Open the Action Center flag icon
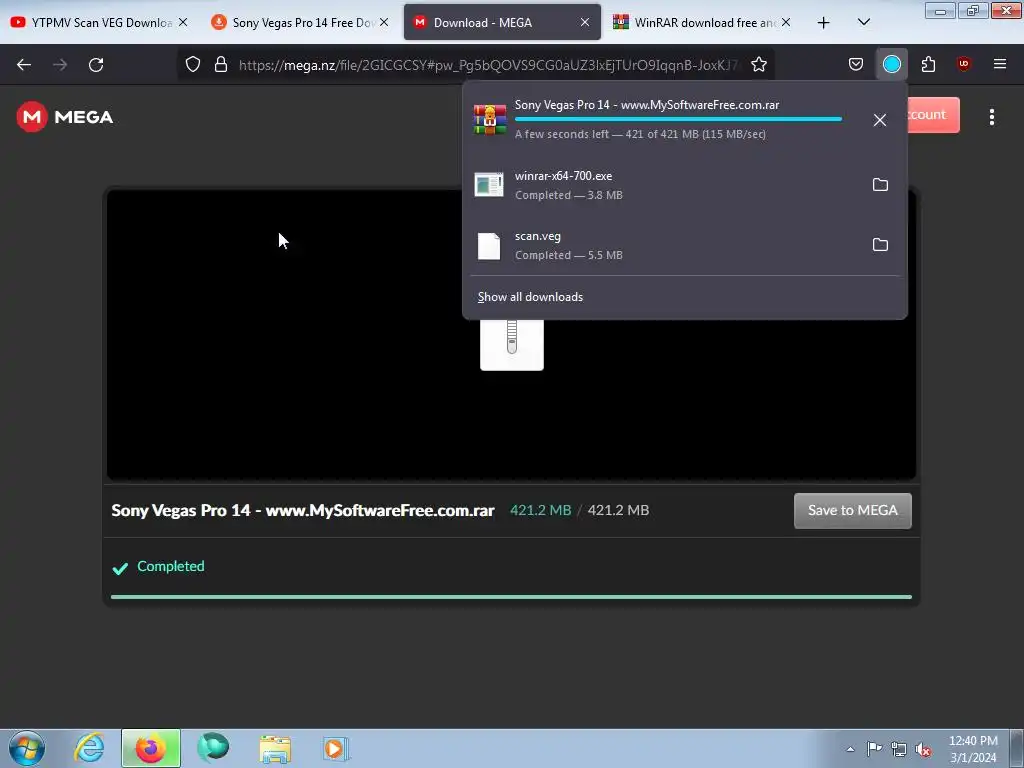The width and height of the screenshot is (1024, 768). point(874,749)
